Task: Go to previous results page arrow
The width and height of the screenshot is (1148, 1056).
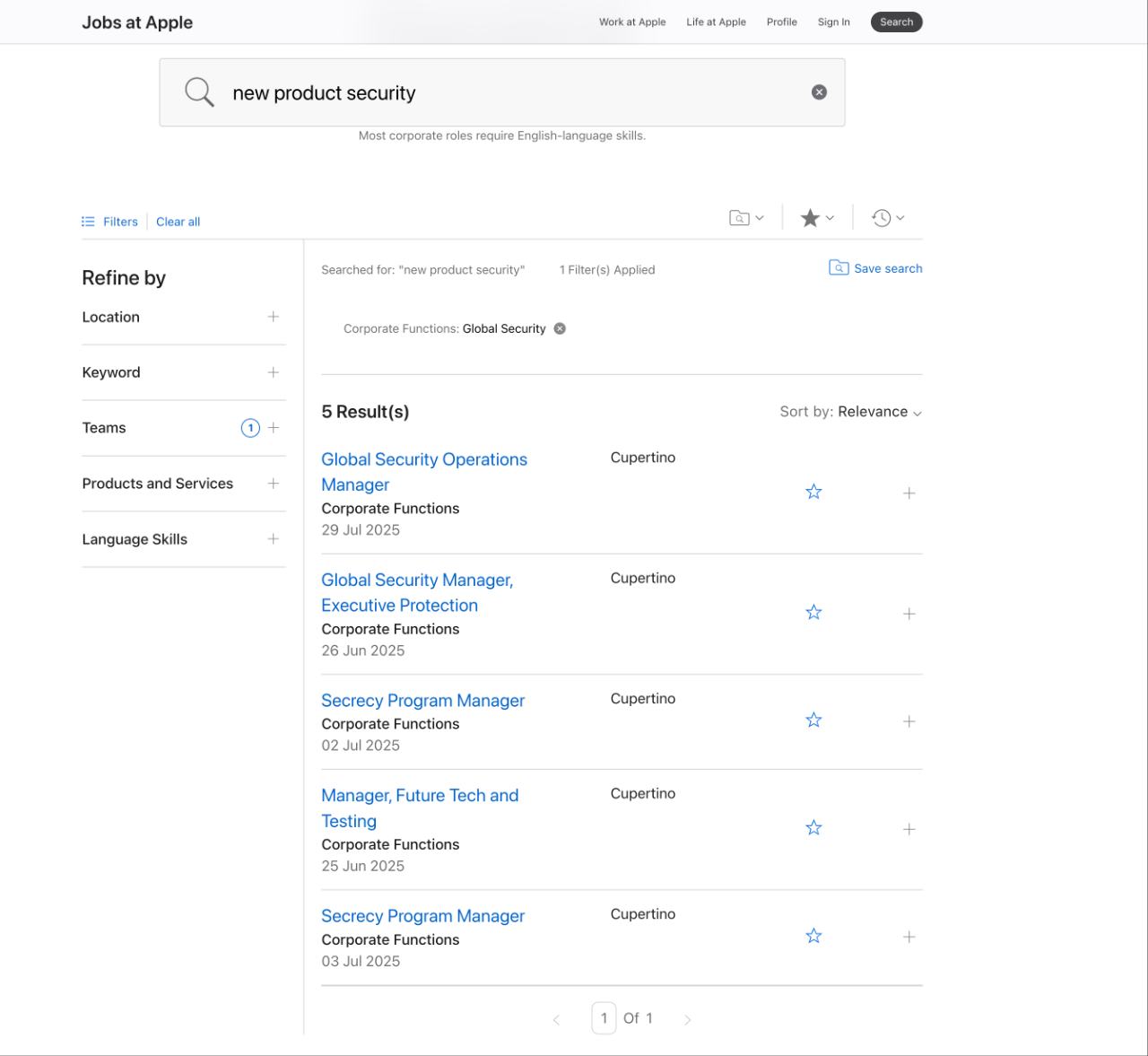Action: (x=557, y=1019)
